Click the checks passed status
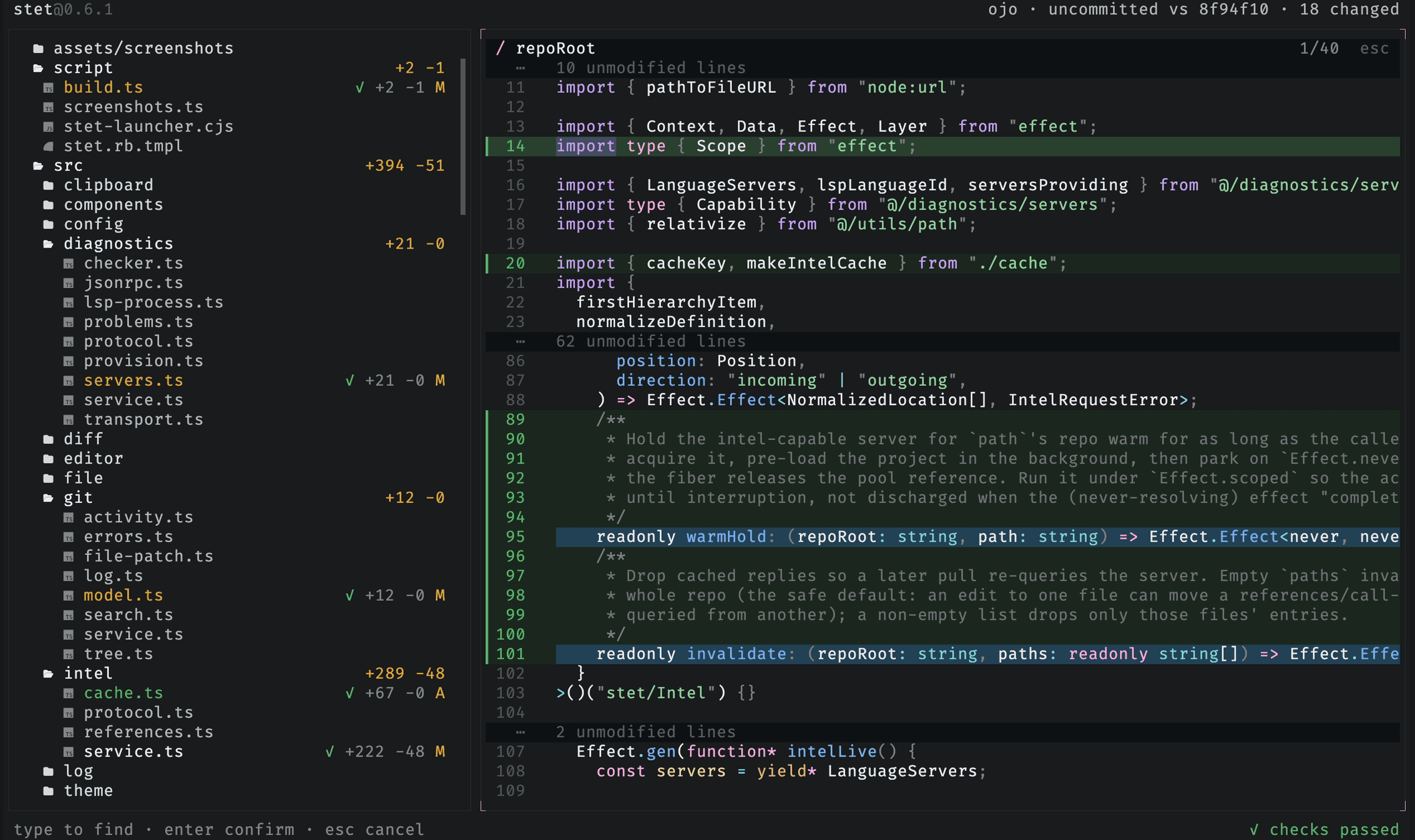The height and width of the screenshot is (840, 1415). (1324, 830)
